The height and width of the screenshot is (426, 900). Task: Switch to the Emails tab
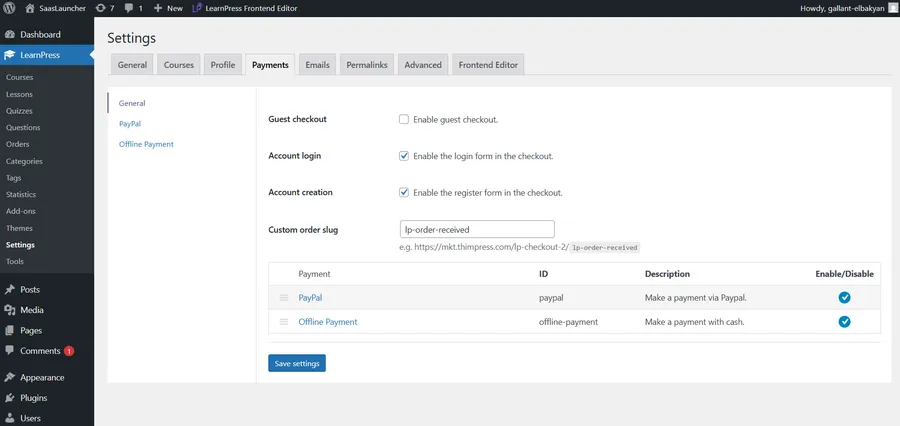pyautogui.click(x=317, y=65)
